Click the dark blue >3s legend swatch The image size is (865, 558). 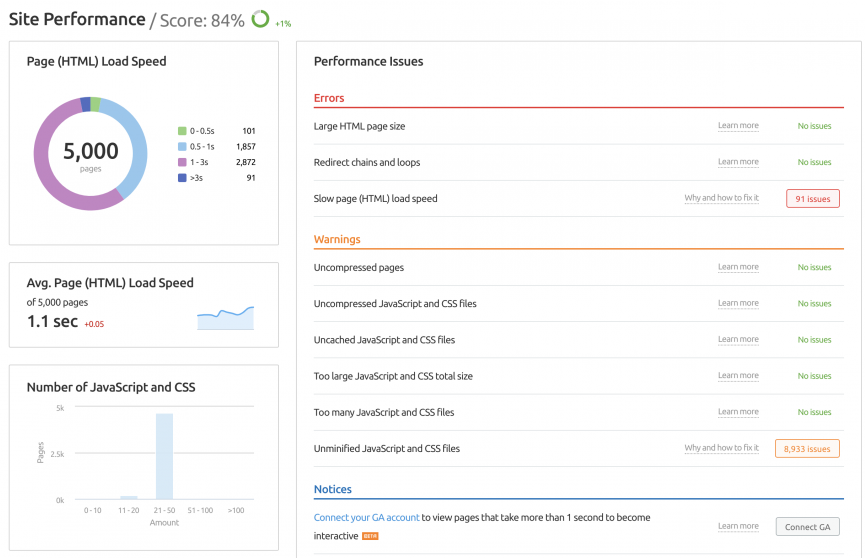point(182,178)
